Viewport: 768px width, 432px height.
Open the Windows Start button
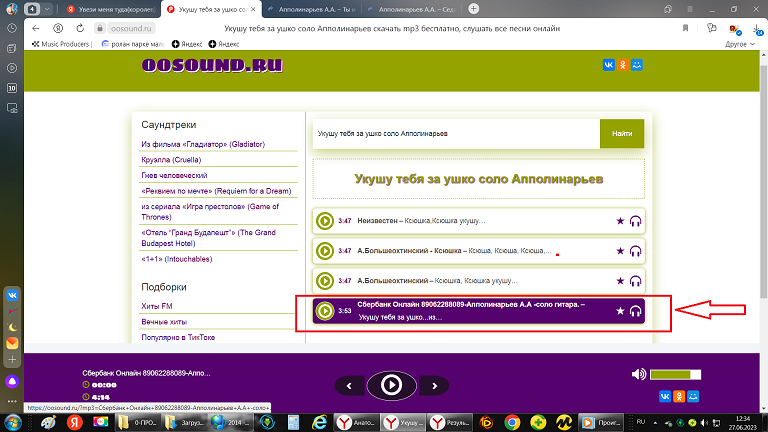pyautogui.click(x=13, y=423)
